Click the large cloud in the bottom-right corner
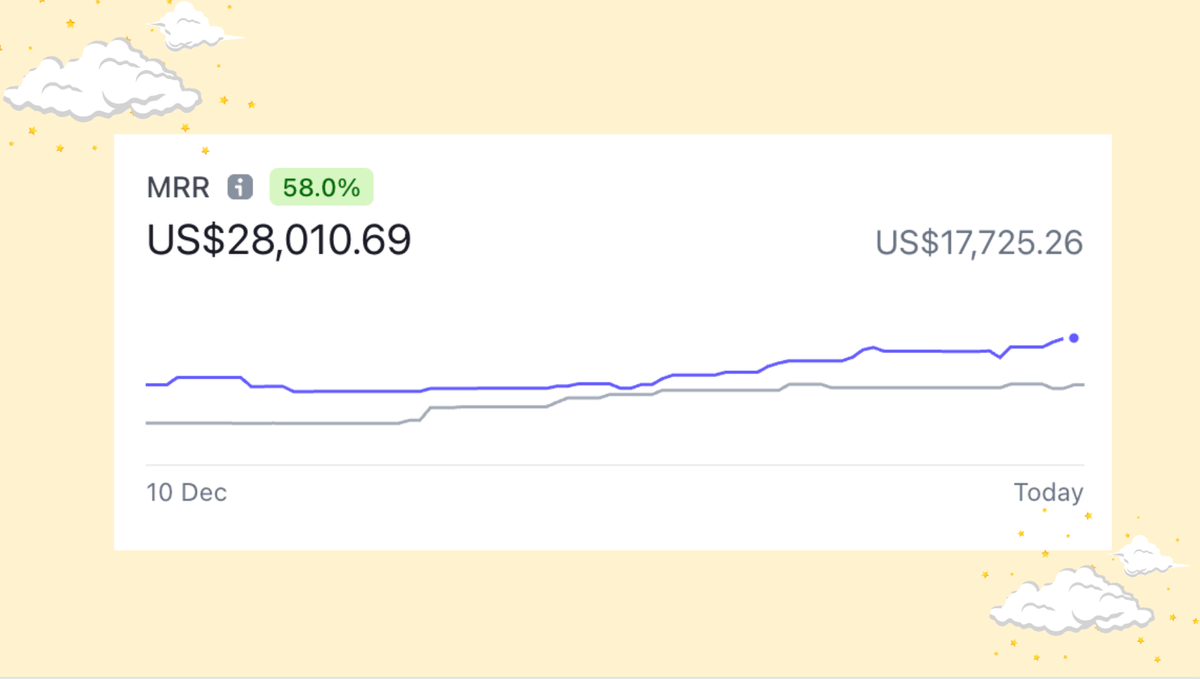This screenshot has width=1200, height=679. click(1070, 602)
